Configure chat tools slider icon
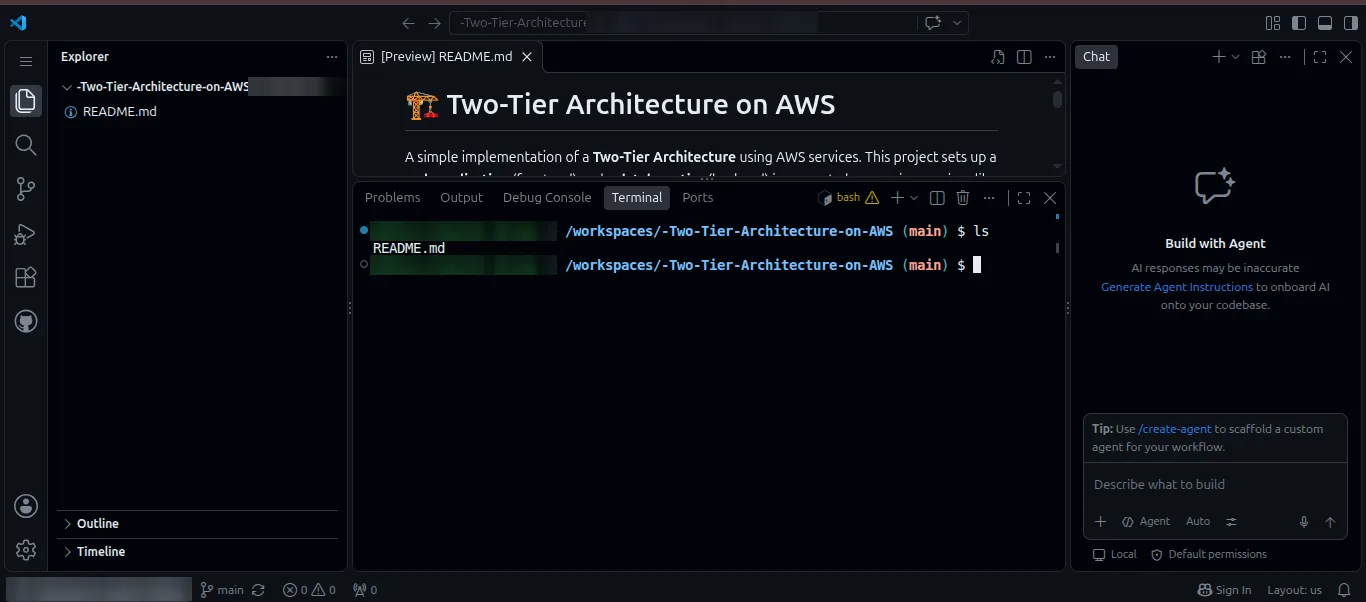 pos(1231,522)
